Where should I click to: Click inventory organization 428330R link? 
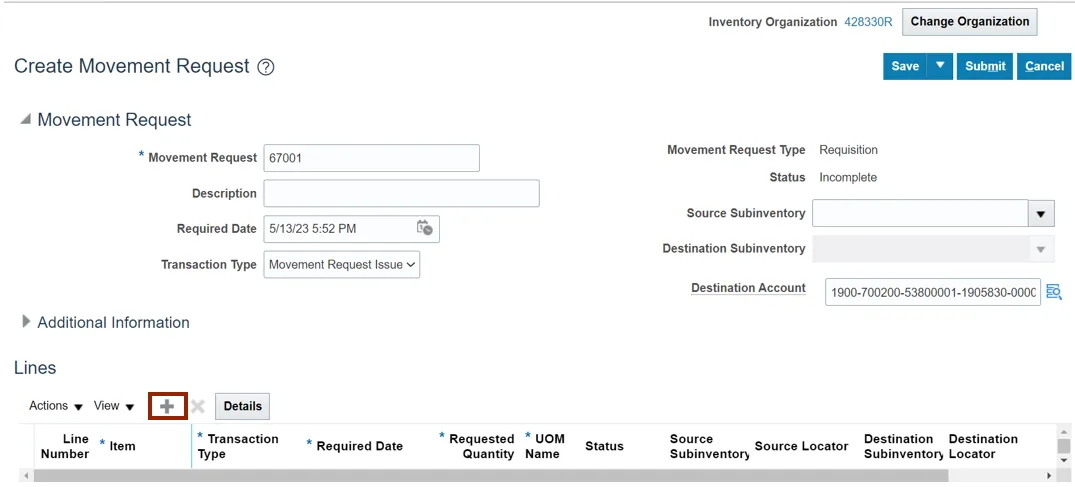[x=868, y=22]
